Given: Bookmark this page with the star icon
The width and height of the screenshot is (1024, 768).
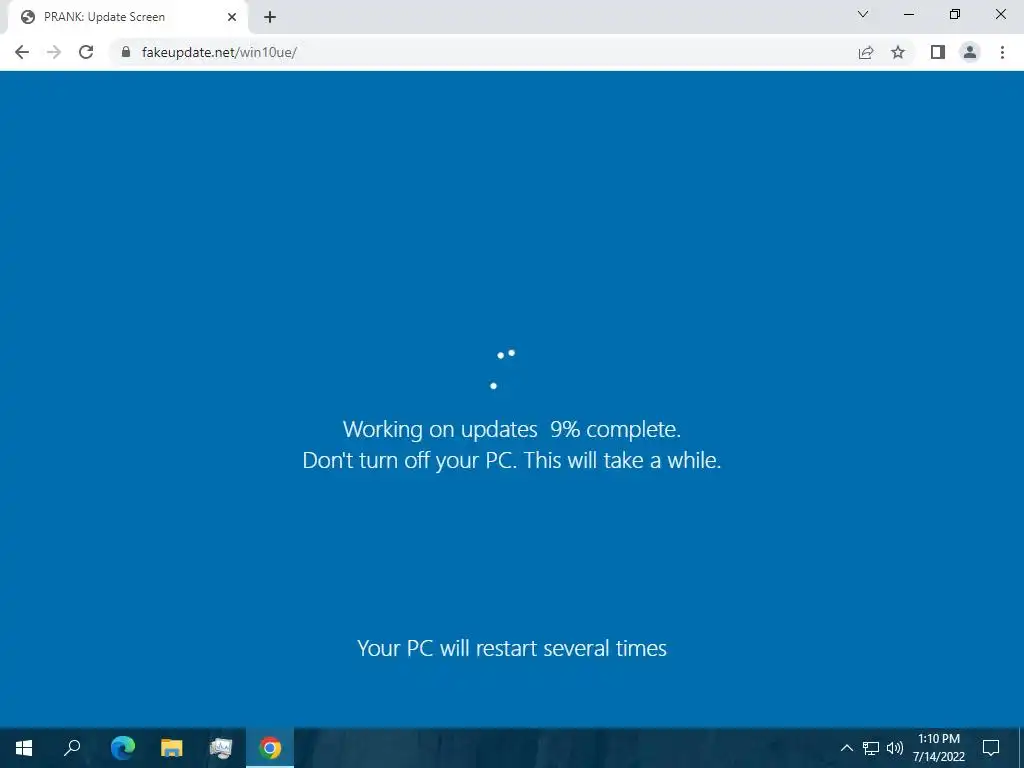Looking at the screenshot, I should pyautogui.click(x=898, y=52).
